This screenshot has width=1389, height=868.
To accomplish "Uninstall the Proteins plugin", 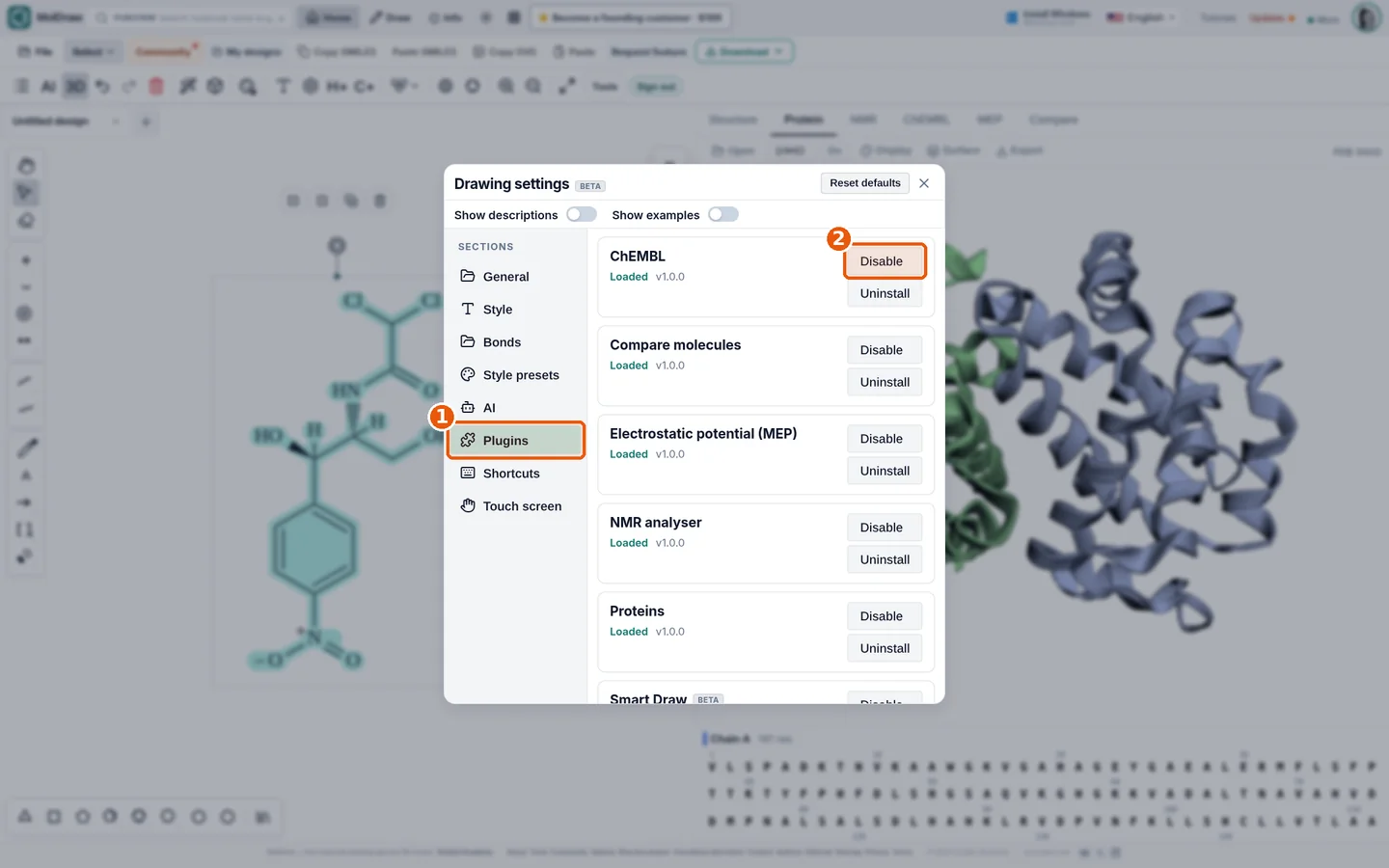I will pyautogui.click(x=885, y=648).
